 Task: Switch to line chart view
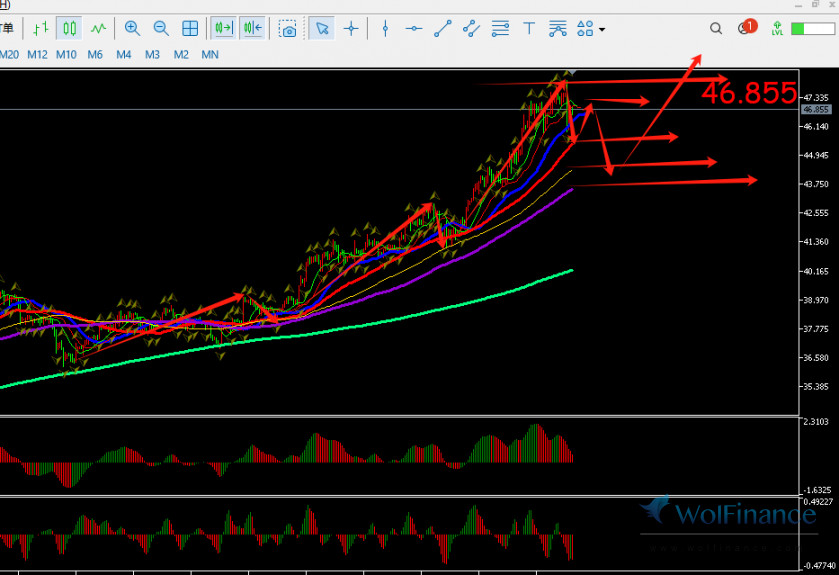[x=98, y=29]
